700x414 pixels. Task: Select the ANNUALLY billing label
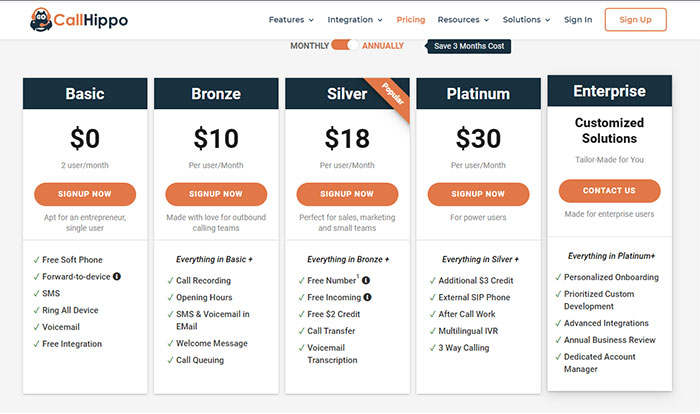pos(383,46)
